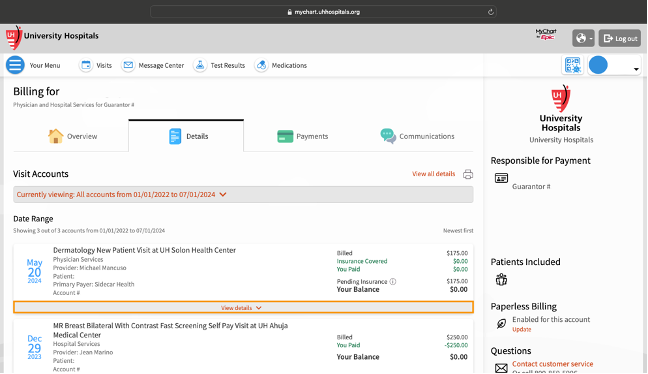This screenshot has width=648, height=374.
Task: Click the QR code icon
Action: click(573, 65)
